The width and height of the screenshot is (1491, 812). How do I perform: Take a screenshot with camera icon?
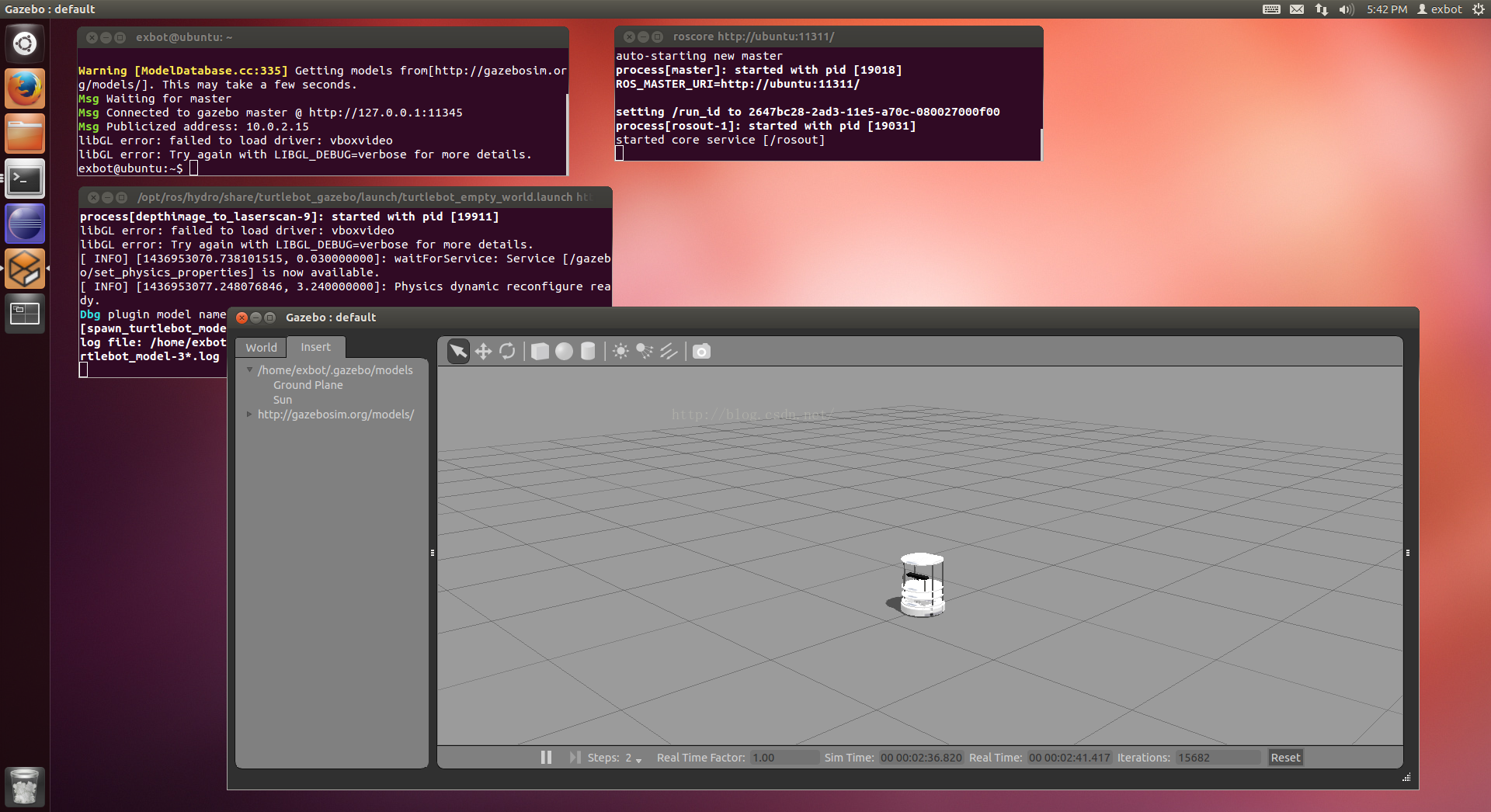[701, 352]
